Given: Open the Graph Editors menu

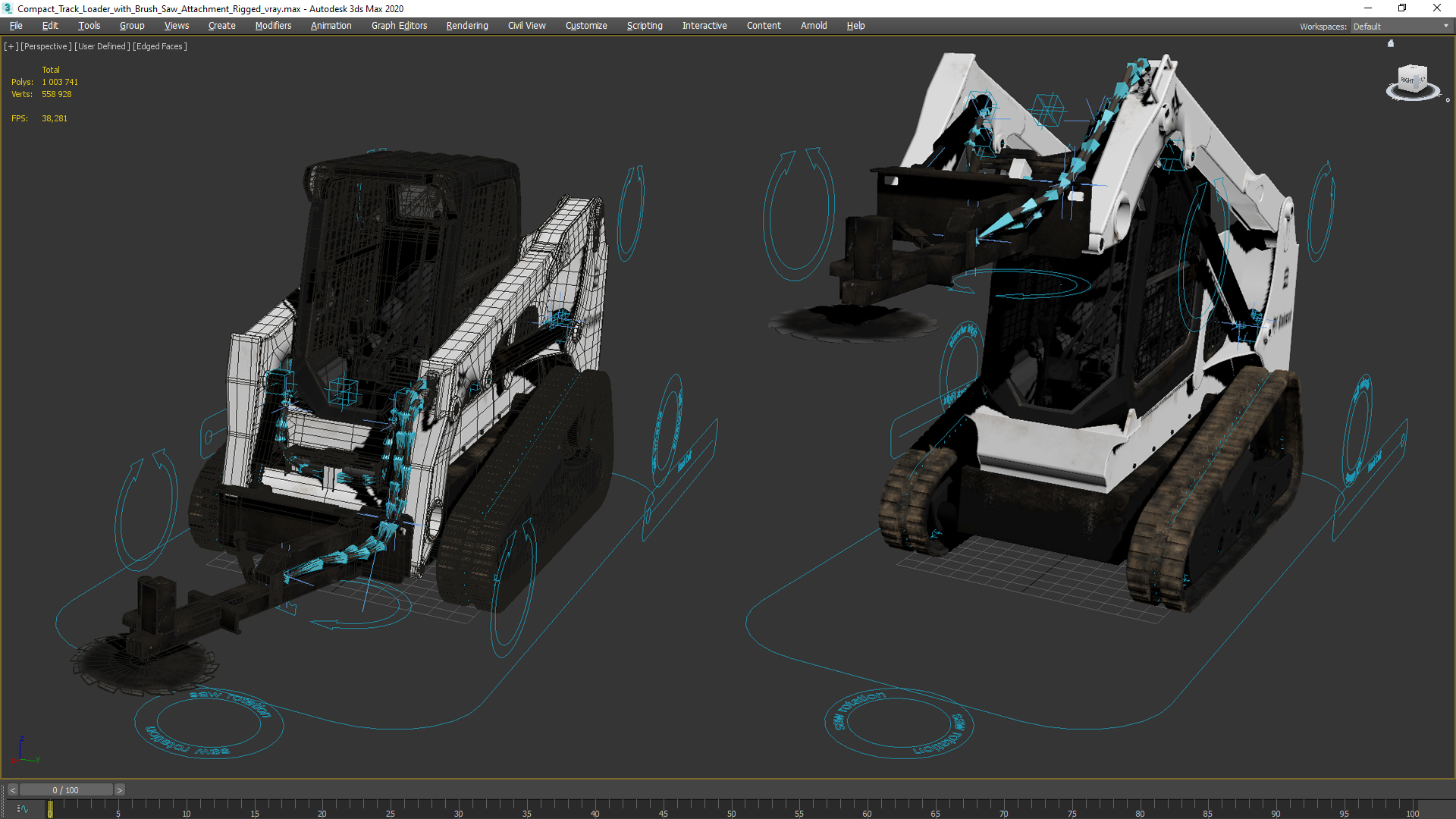Looking at the screenshot, I should [399, 26].
